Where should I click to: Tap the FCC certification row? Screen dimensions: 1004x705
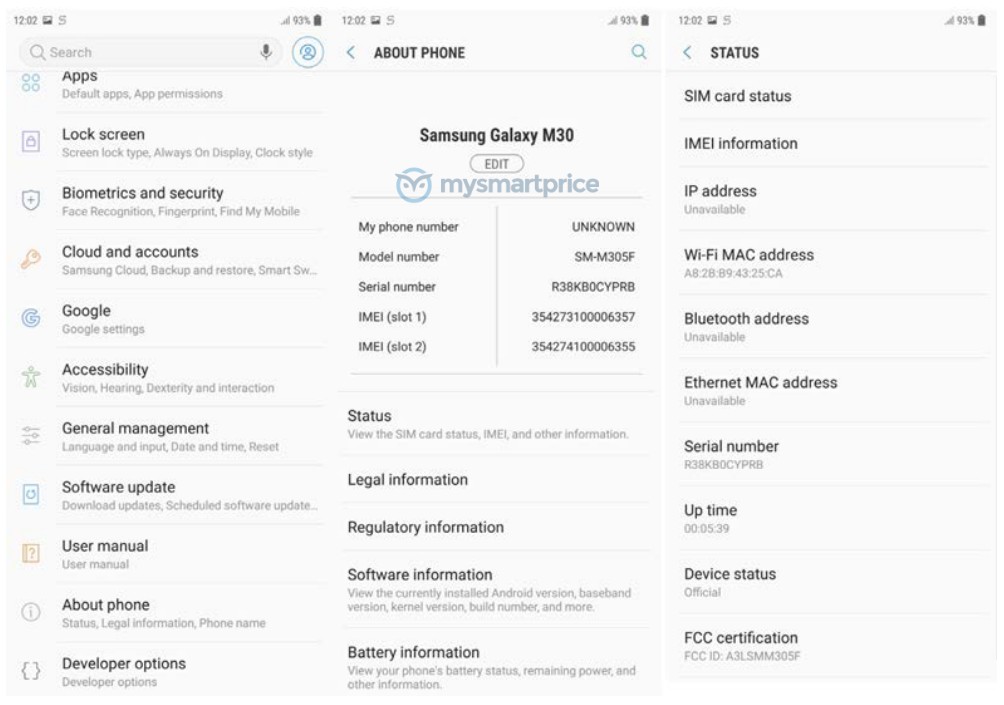pos(832,645)
